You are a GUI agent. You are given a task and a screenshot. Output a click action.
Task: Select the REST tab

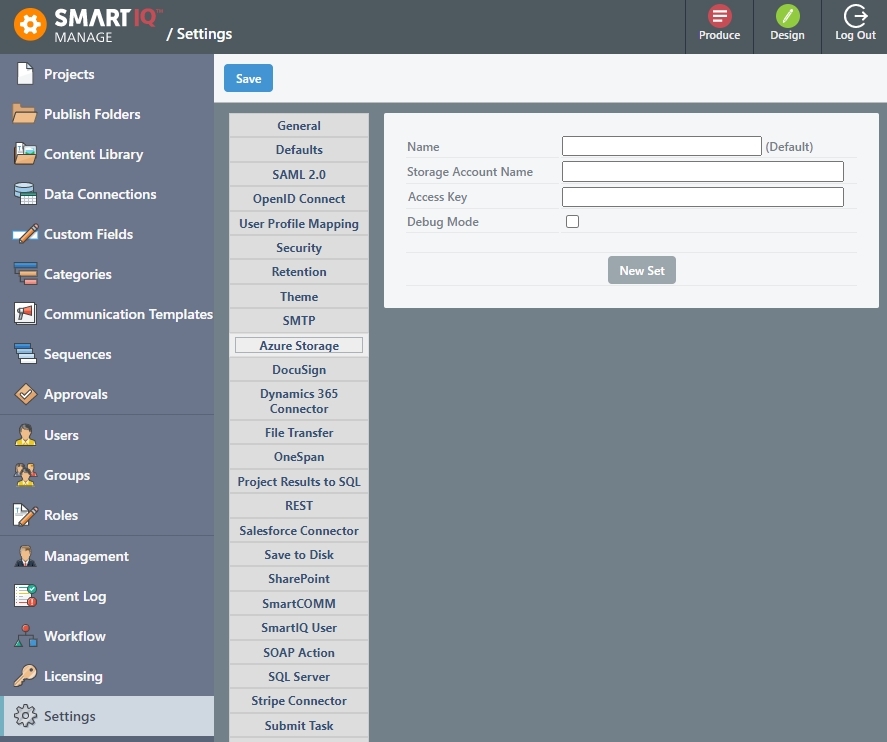coord(299,506)
